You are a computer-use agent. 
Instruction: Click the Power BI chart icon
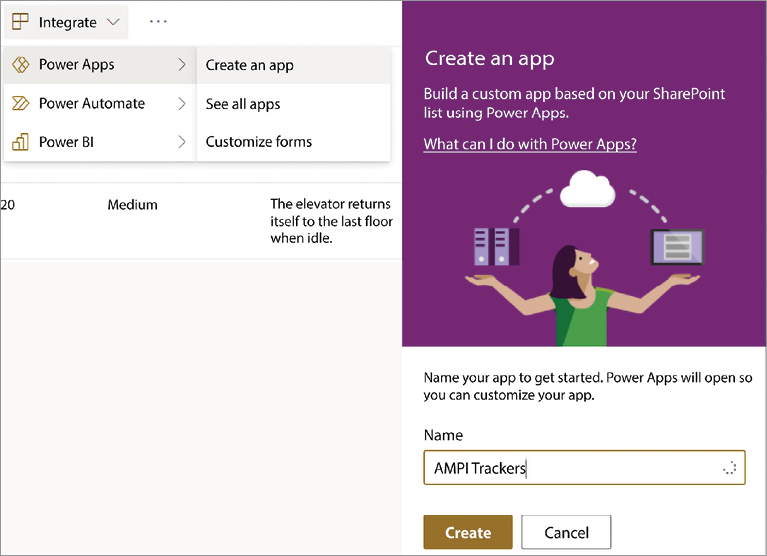21,142
